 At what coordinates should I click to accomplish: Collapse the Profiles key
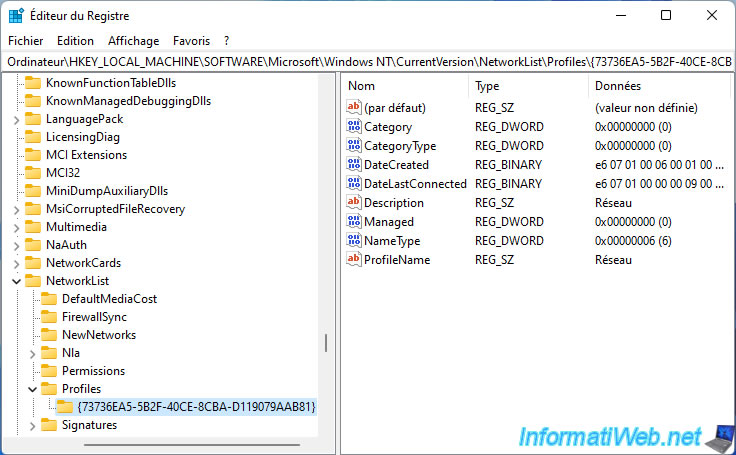pos(33,389)
